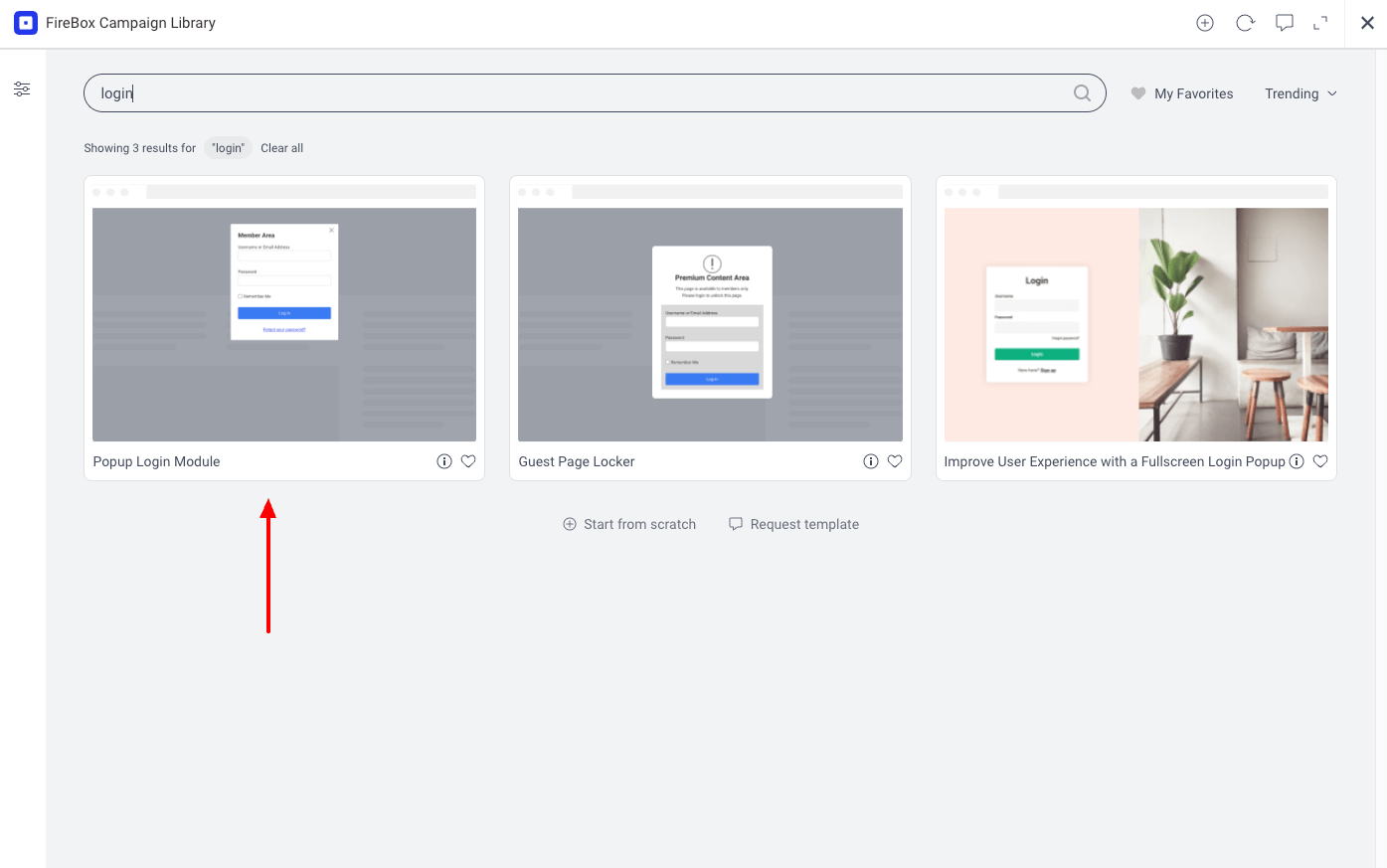Show info for Popup Login Module
The image size is (1387, 868).
click(x=444, y=461)
